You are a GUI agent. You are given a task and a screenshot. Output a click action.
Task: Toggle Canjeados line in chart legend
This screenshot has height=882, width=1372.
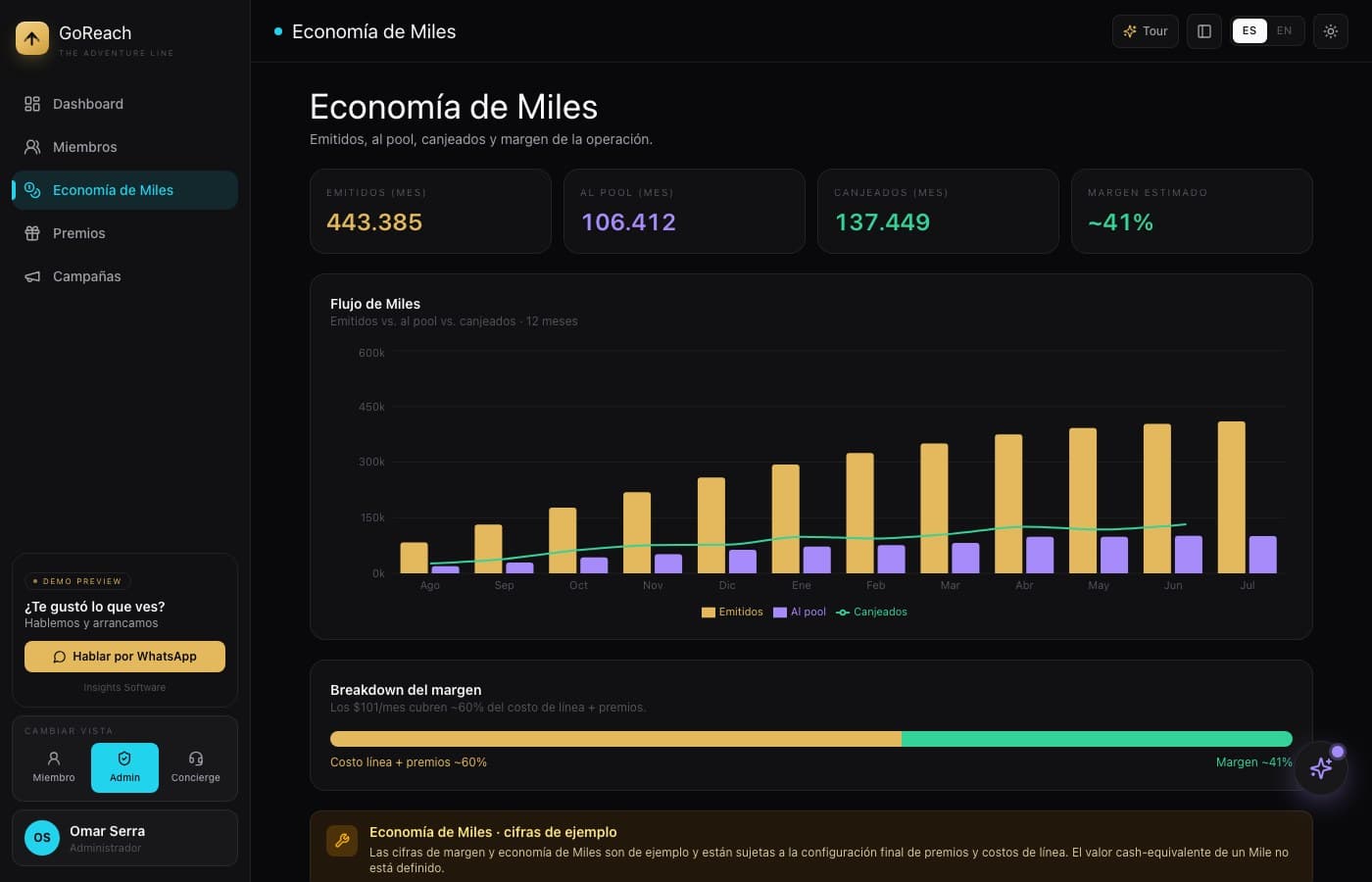point(871,612)
